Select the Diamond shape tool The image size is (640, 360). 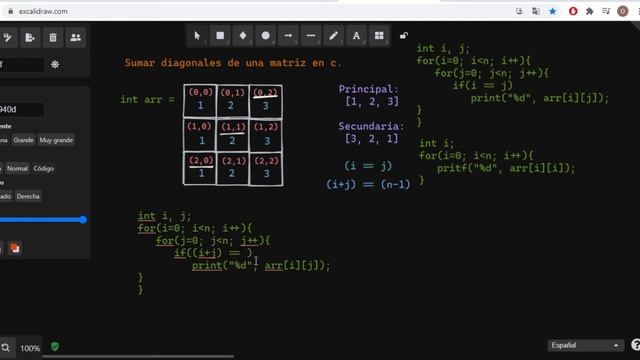243,36
